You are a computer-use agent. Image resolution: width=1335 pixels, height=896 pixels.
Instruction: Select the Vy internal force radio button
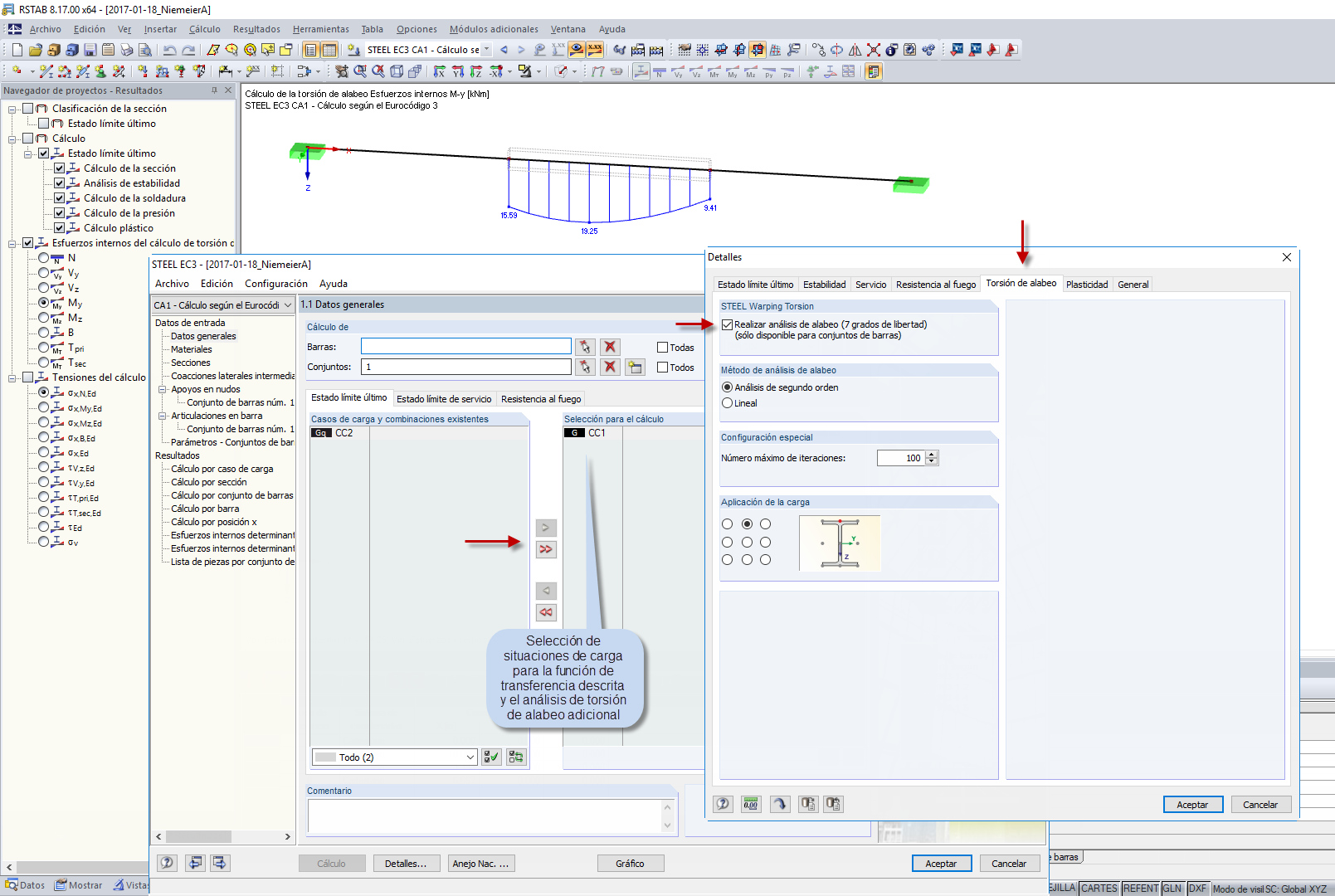(x=44, y=273)
